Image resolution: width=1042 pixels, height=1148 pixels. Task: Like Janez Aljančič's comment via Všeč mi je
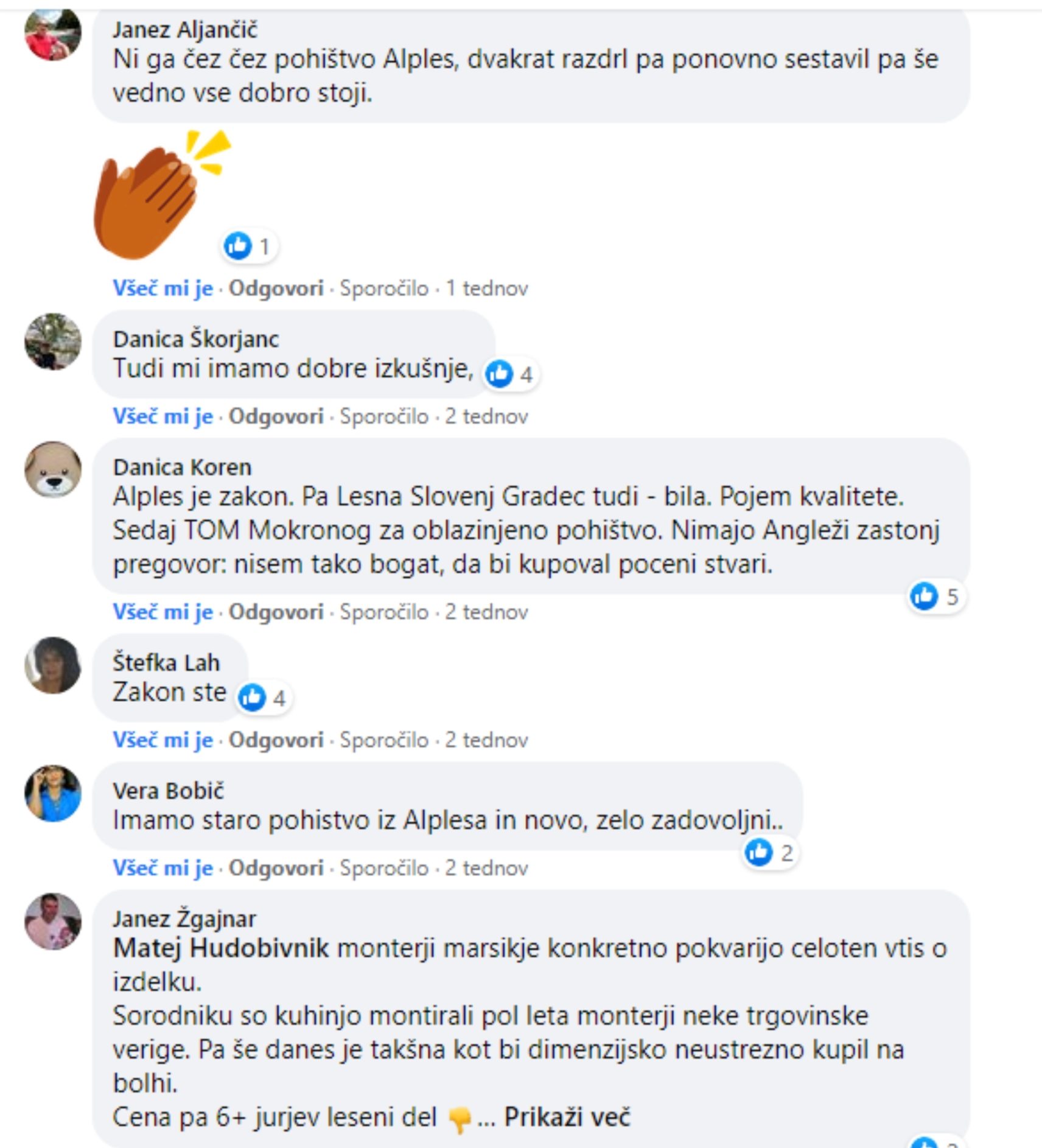(163, 288)
